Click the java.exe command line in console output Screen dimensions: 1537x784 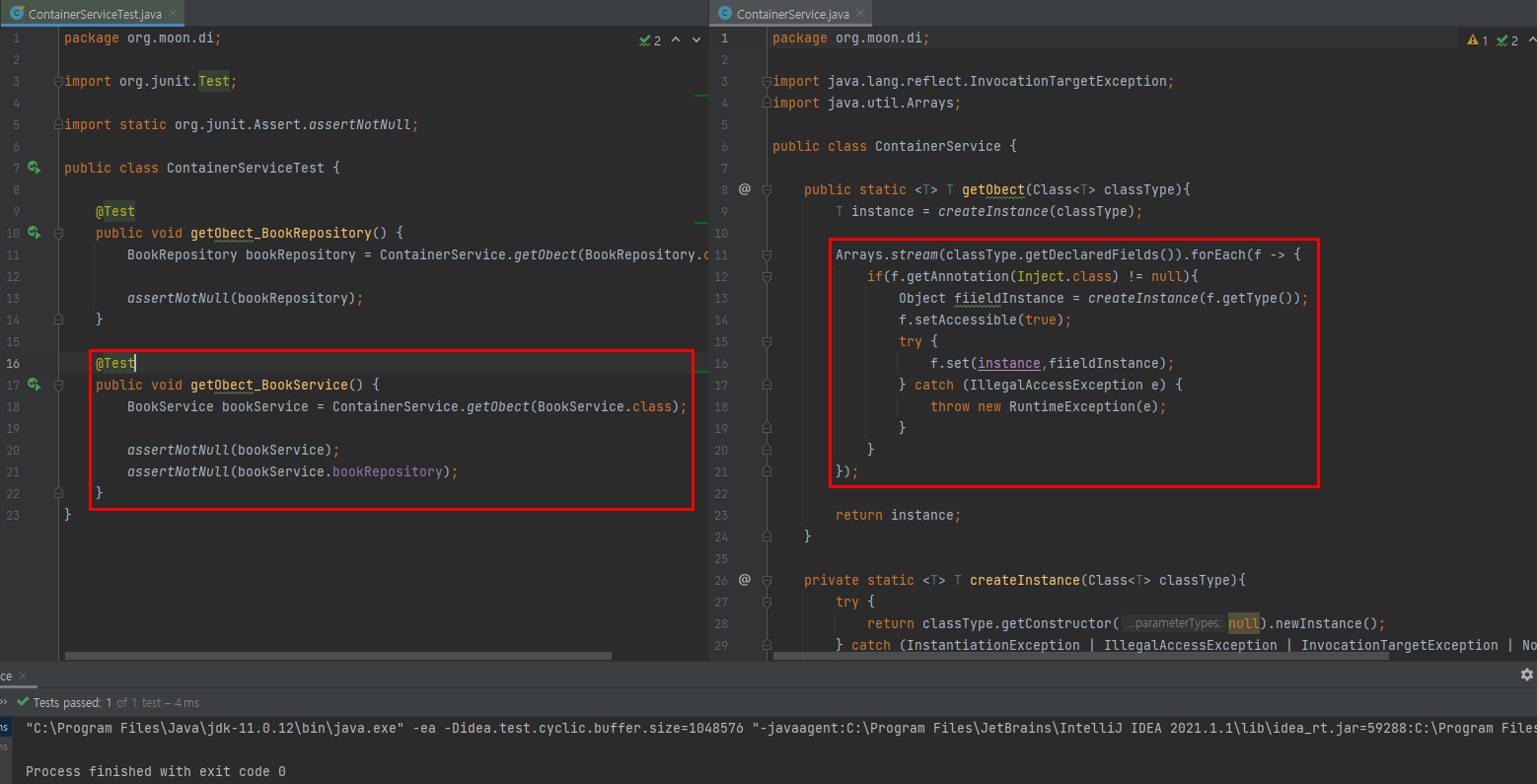(x=779, y=728)
